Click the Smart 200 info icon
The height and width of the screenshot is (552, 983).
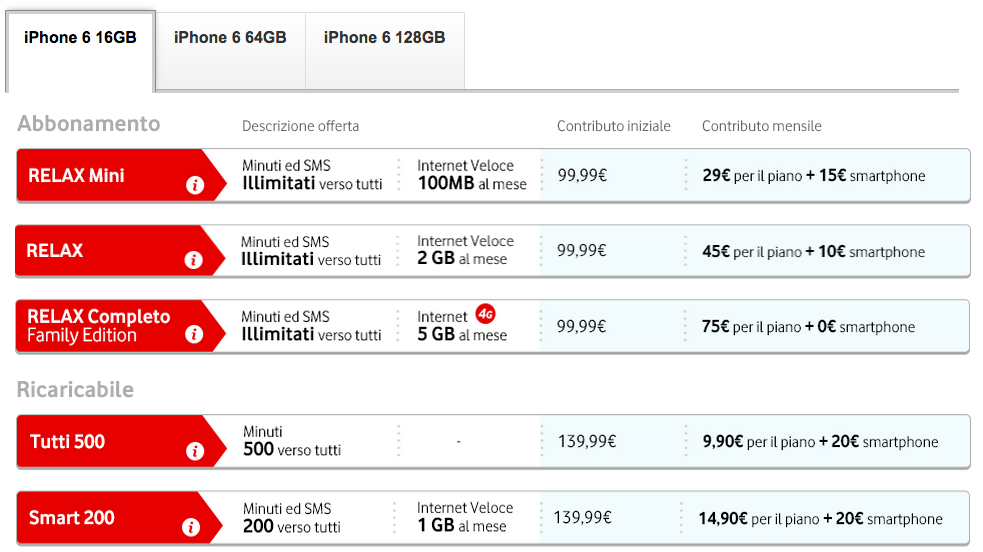click(x=191, y=527)
